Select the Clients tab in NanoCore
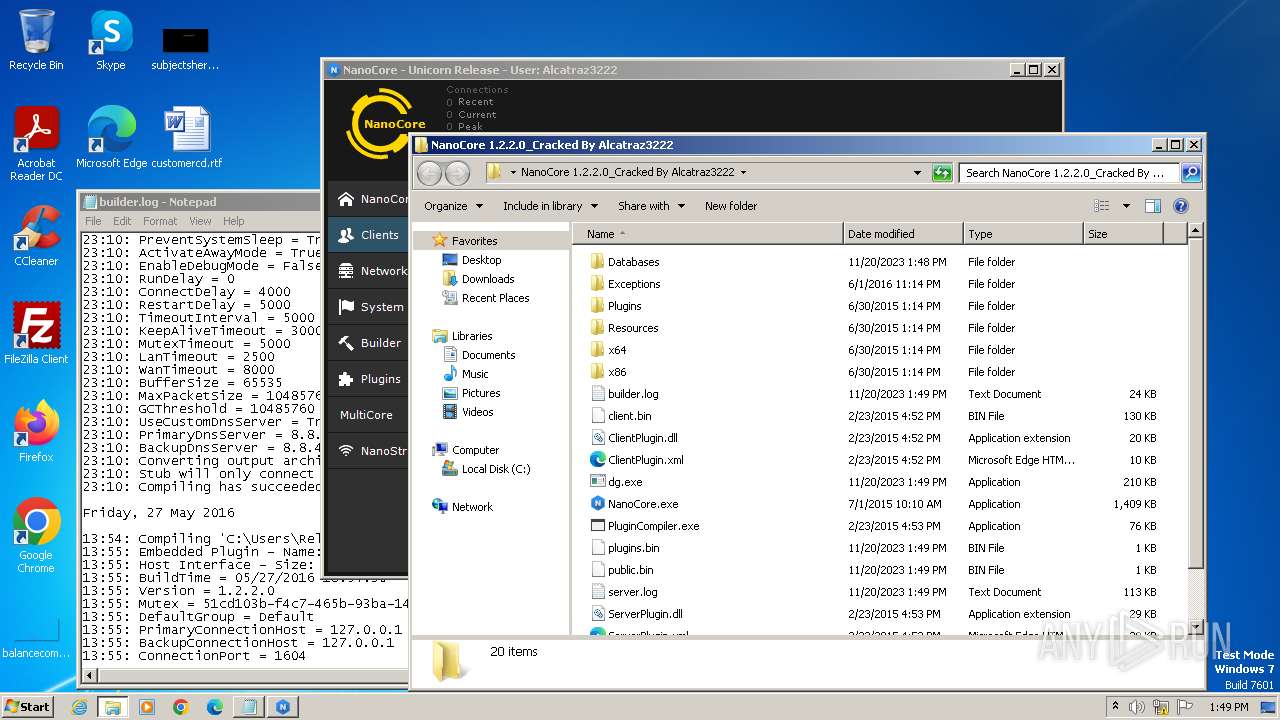The width and height of the screenshot is (1280, 720). [367, 235]
